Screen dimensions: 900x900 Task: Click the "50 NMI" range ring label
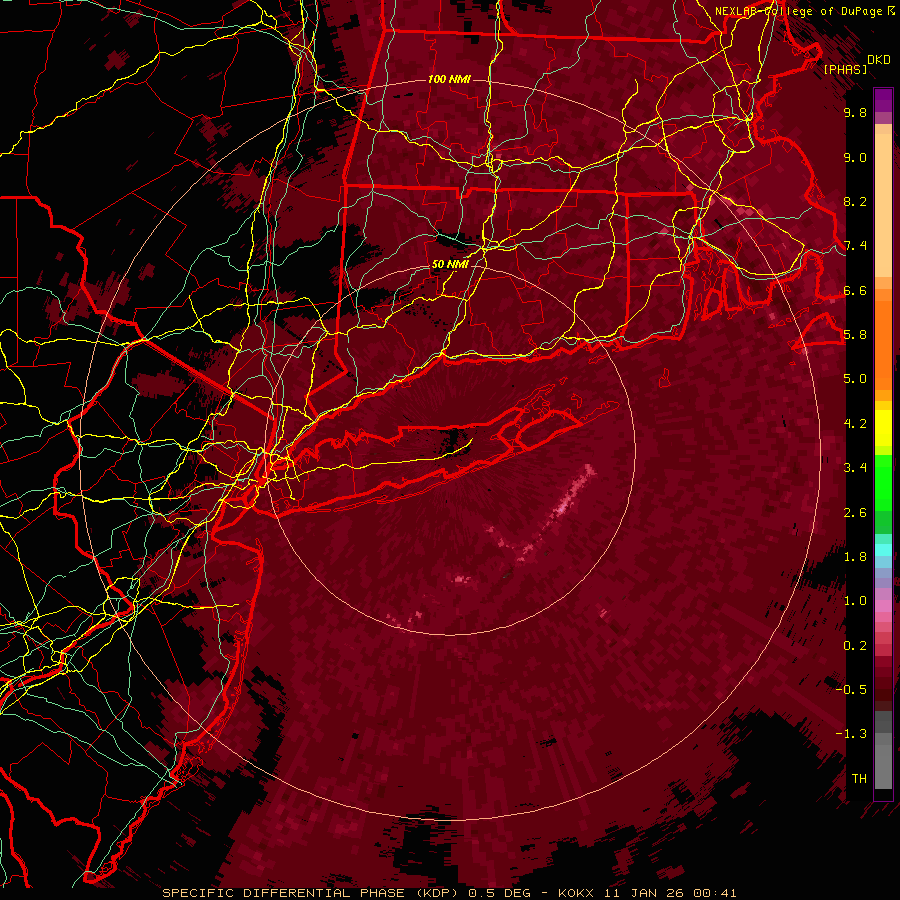(450, 265)
